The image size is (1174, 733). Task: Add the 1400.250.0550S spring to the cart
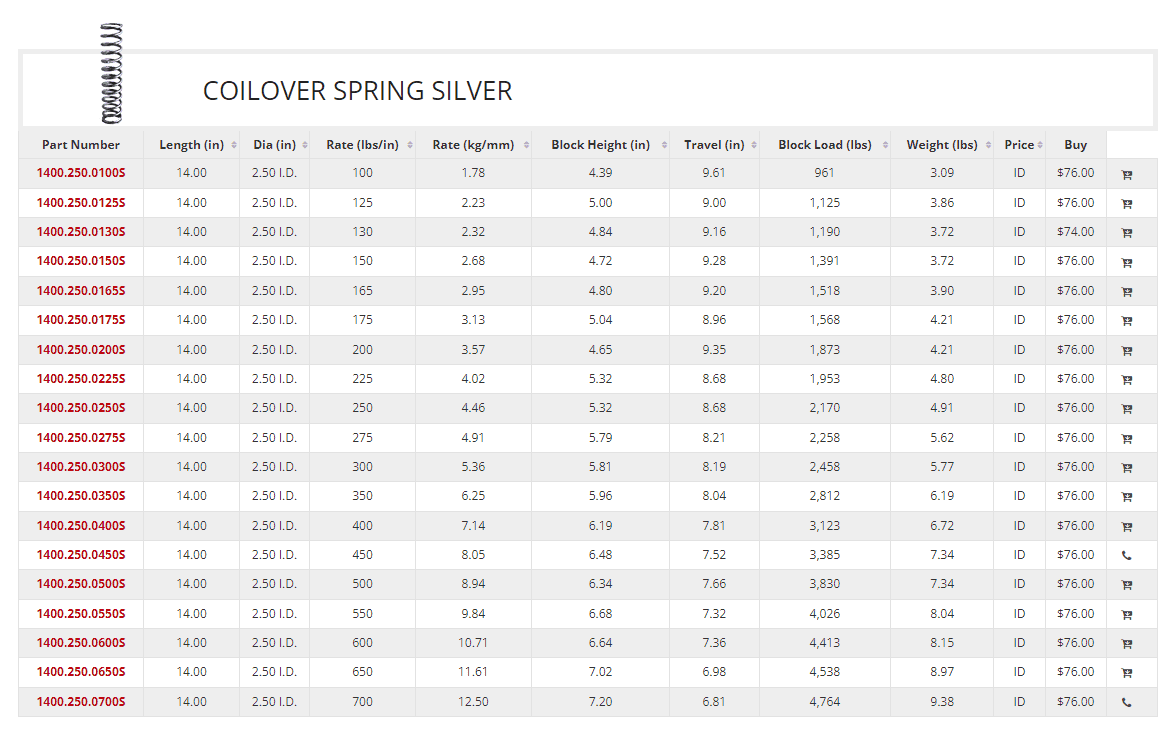pyautogui.click(x=1126, y=615)
